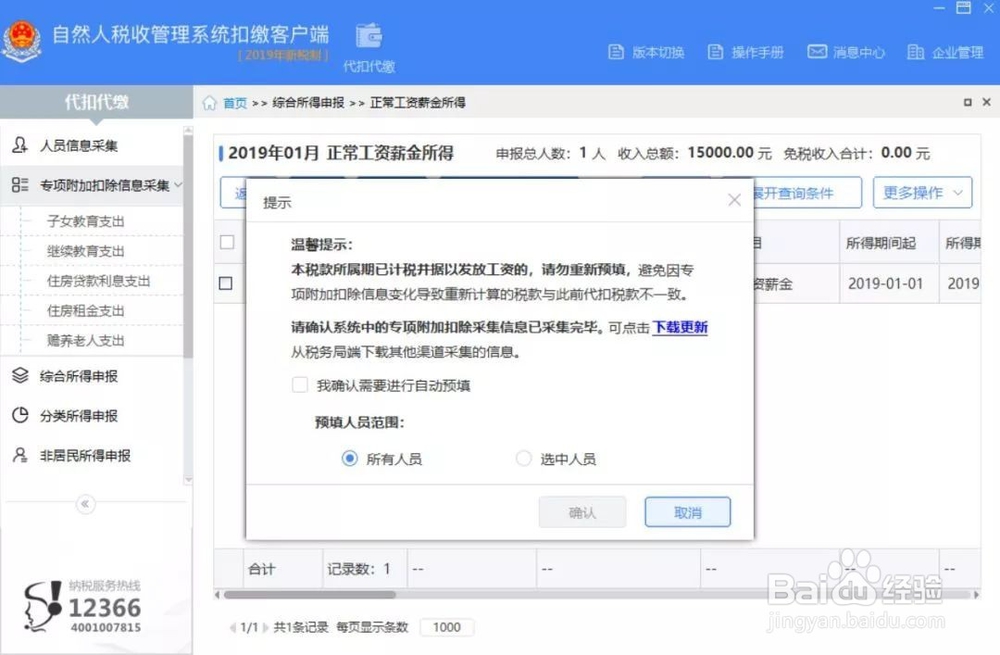This screenshot has height=655, width=1000.
Task: Click the 每页显示条数 input field
Action: pos(446,628)
